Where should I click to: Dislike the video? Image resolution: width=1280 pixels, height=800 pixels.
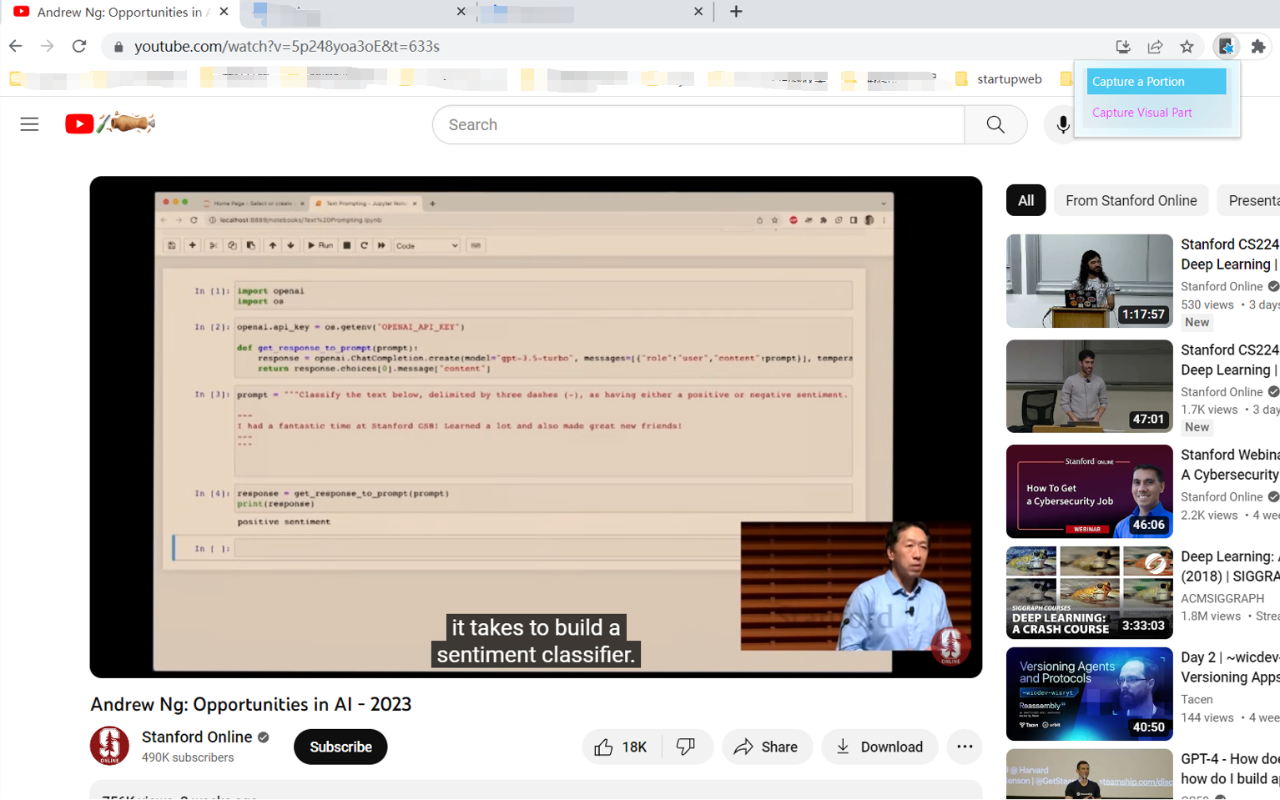coord(686,747)
